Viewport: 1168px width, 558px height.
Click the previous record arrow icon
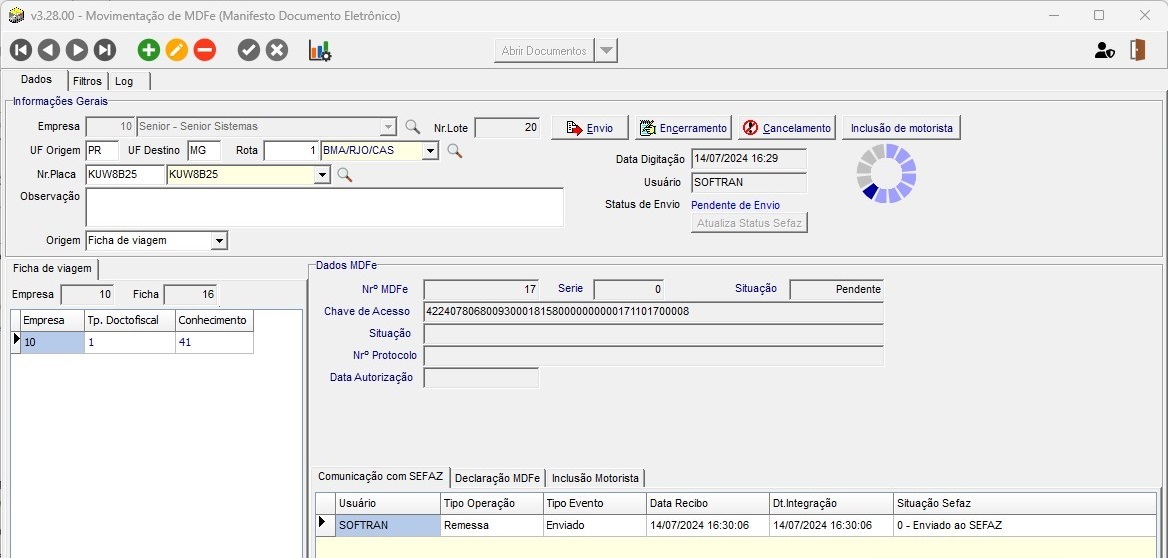click(x=49, y=50)
